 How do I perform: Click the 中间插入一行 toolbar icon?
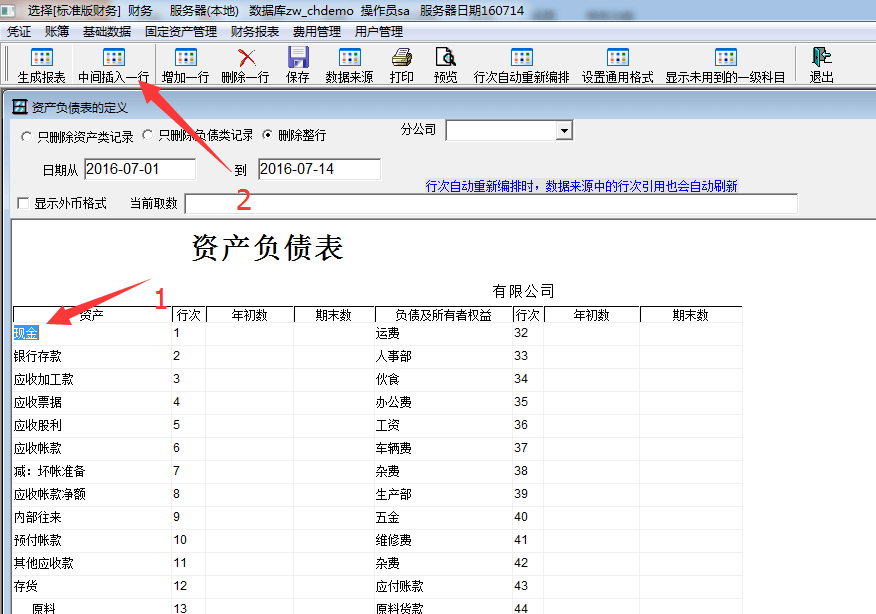click(114, 58)
